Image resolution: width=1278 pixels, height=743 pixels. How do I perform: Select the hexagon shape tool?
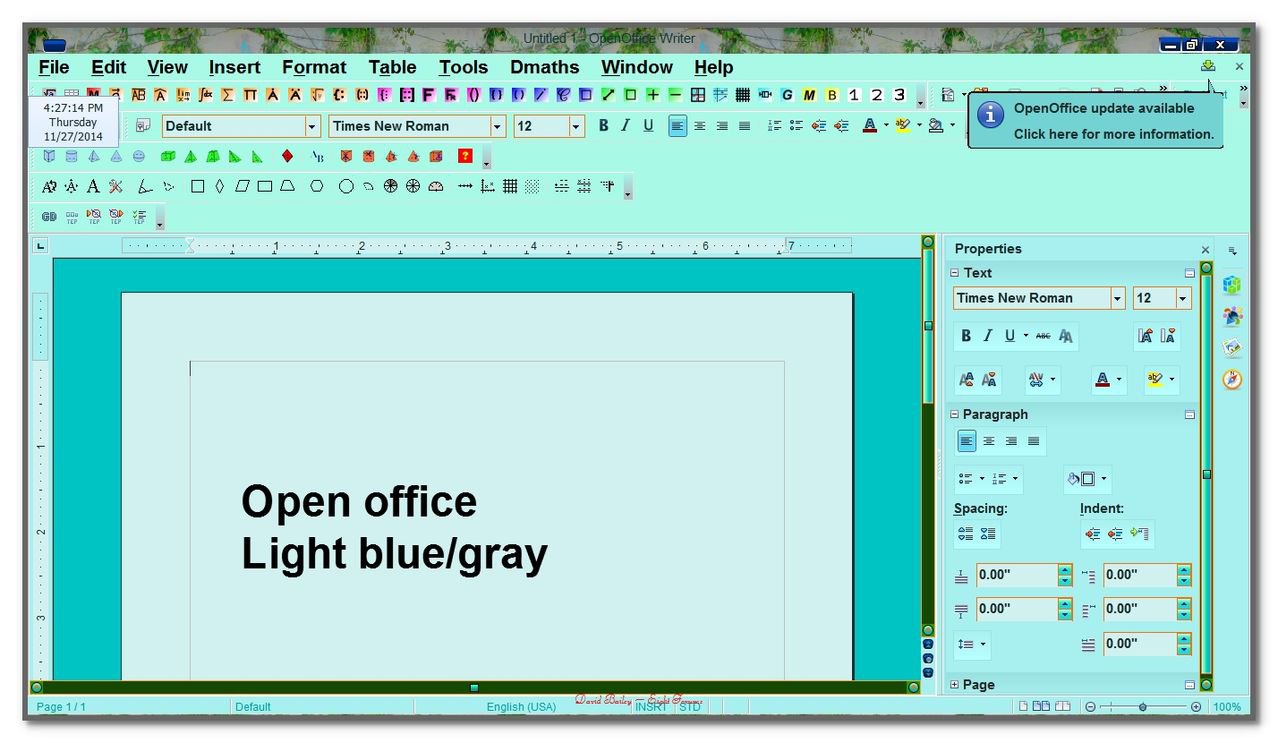click(x=316, y=186)
